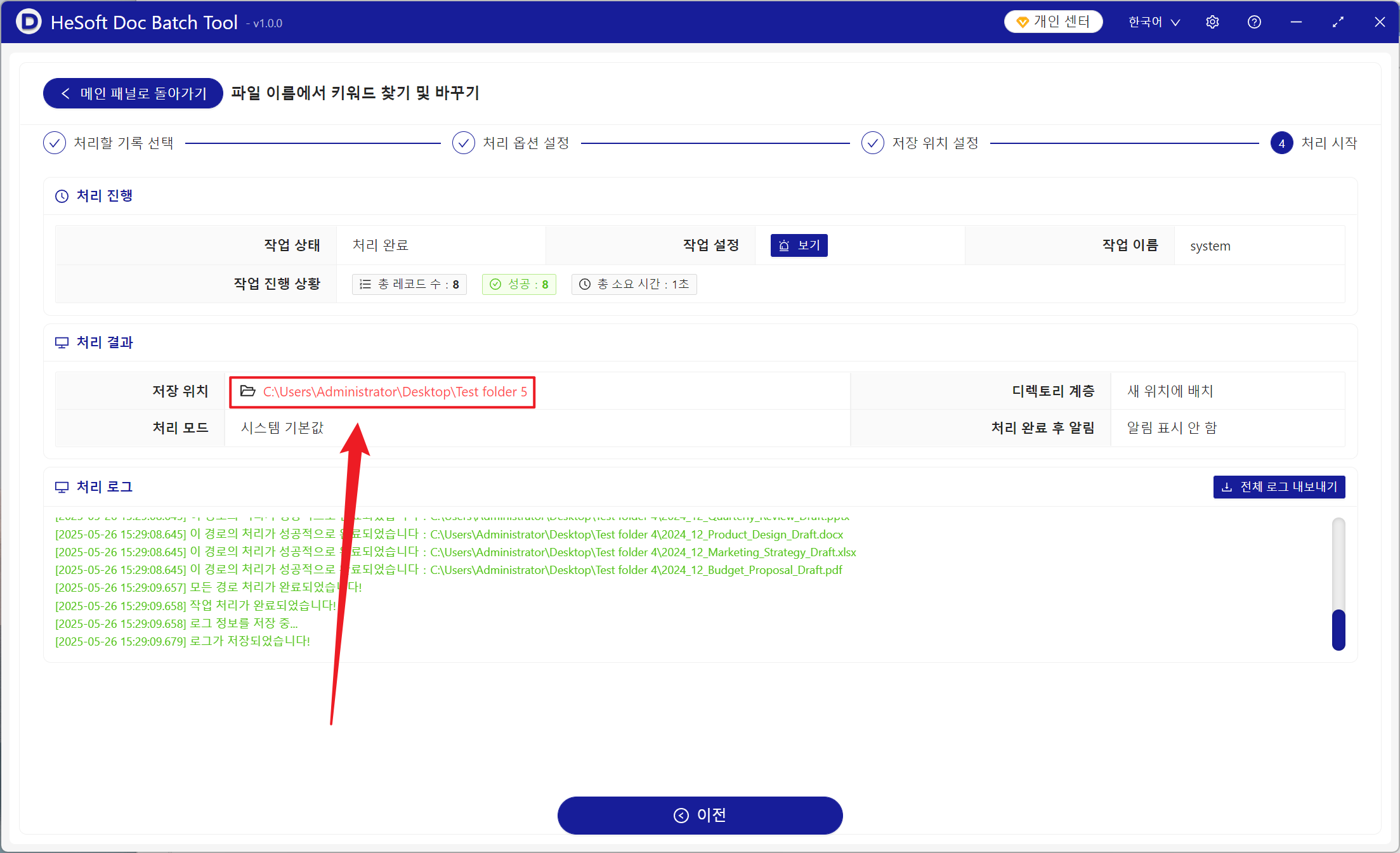
Task: Click the log panel scrollbar thumb
Action: [x=1338, y=630]
